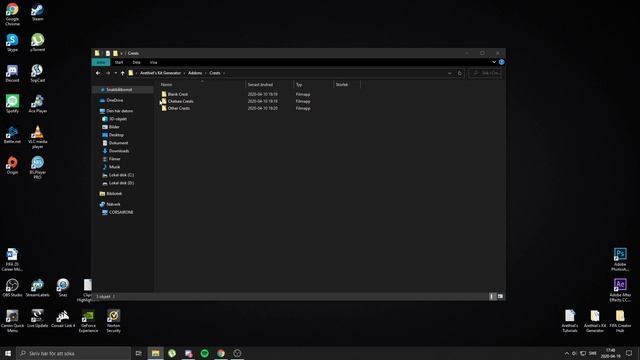Open the Windows Start menu
640x360 pixels.
click(x=8, y=353)
